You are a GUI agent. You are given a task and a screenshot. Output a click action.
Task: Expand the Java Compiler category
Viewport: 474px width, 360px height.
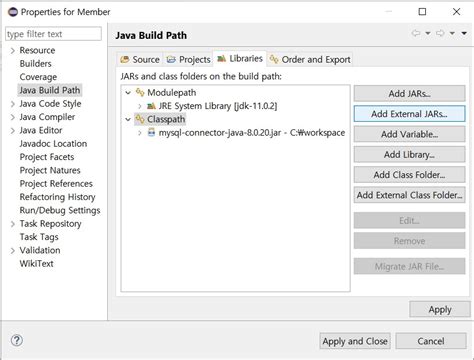tap(13, 117)
